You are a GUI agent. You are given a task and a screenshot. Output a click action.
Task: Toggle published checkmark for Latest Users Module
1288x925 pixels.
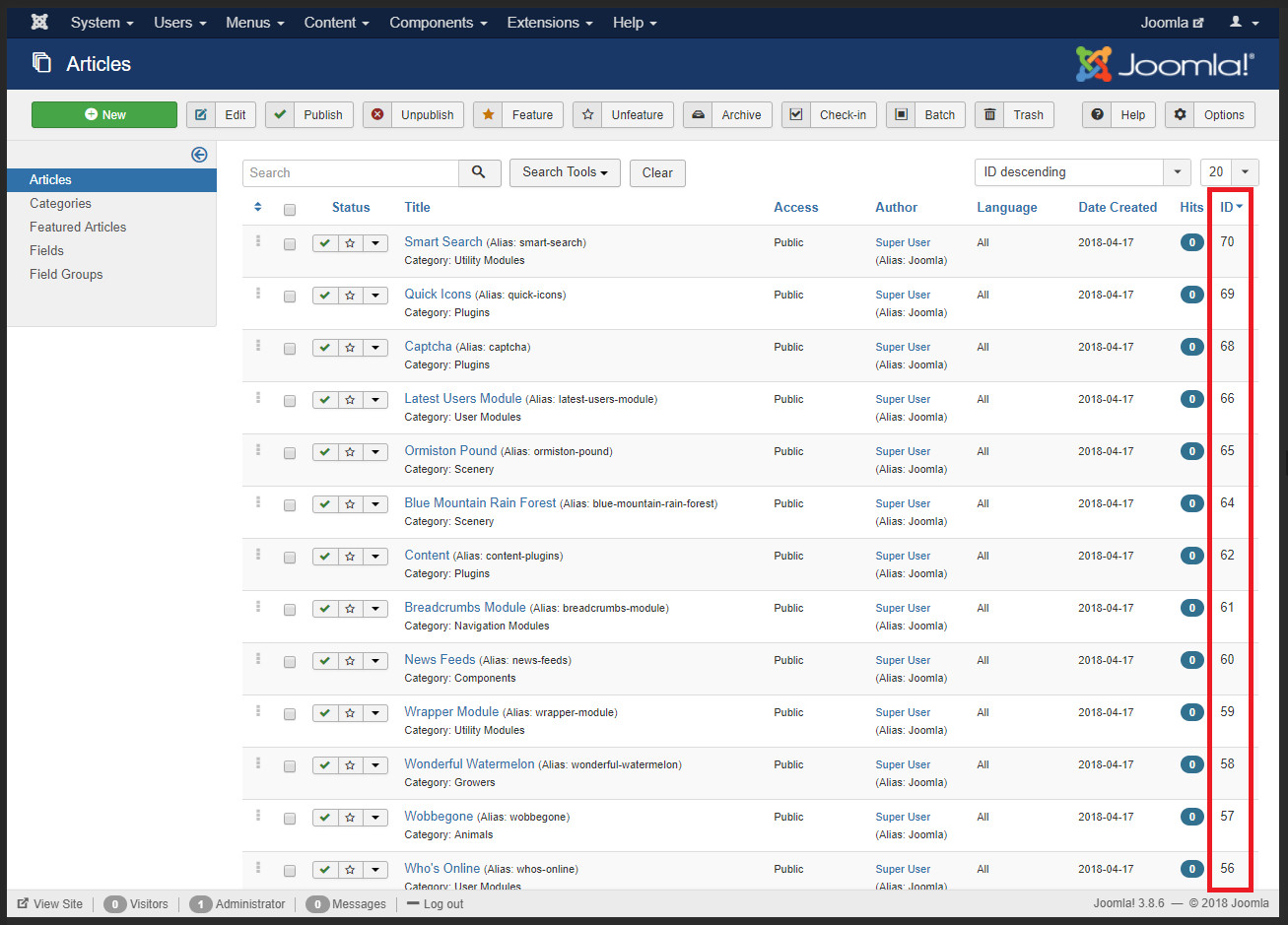(325, 400)
